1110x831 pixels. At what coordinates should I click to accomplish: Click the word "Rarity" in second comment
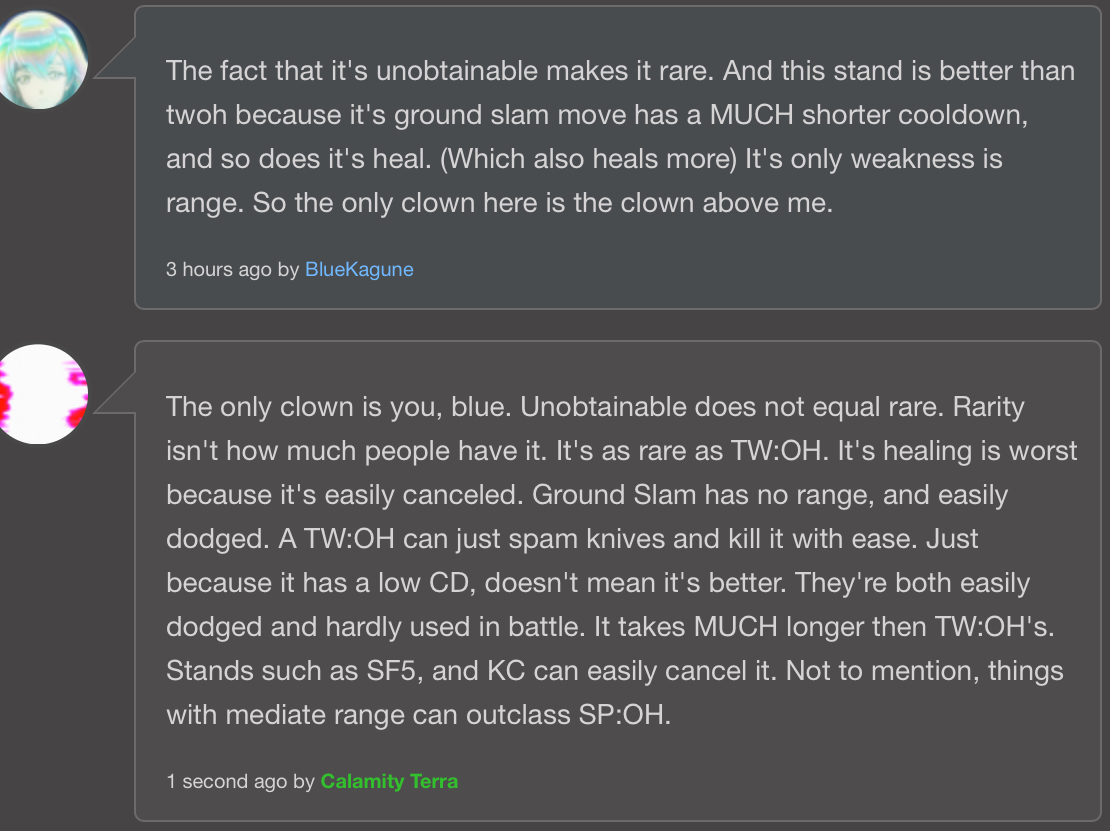click(989, 407)
